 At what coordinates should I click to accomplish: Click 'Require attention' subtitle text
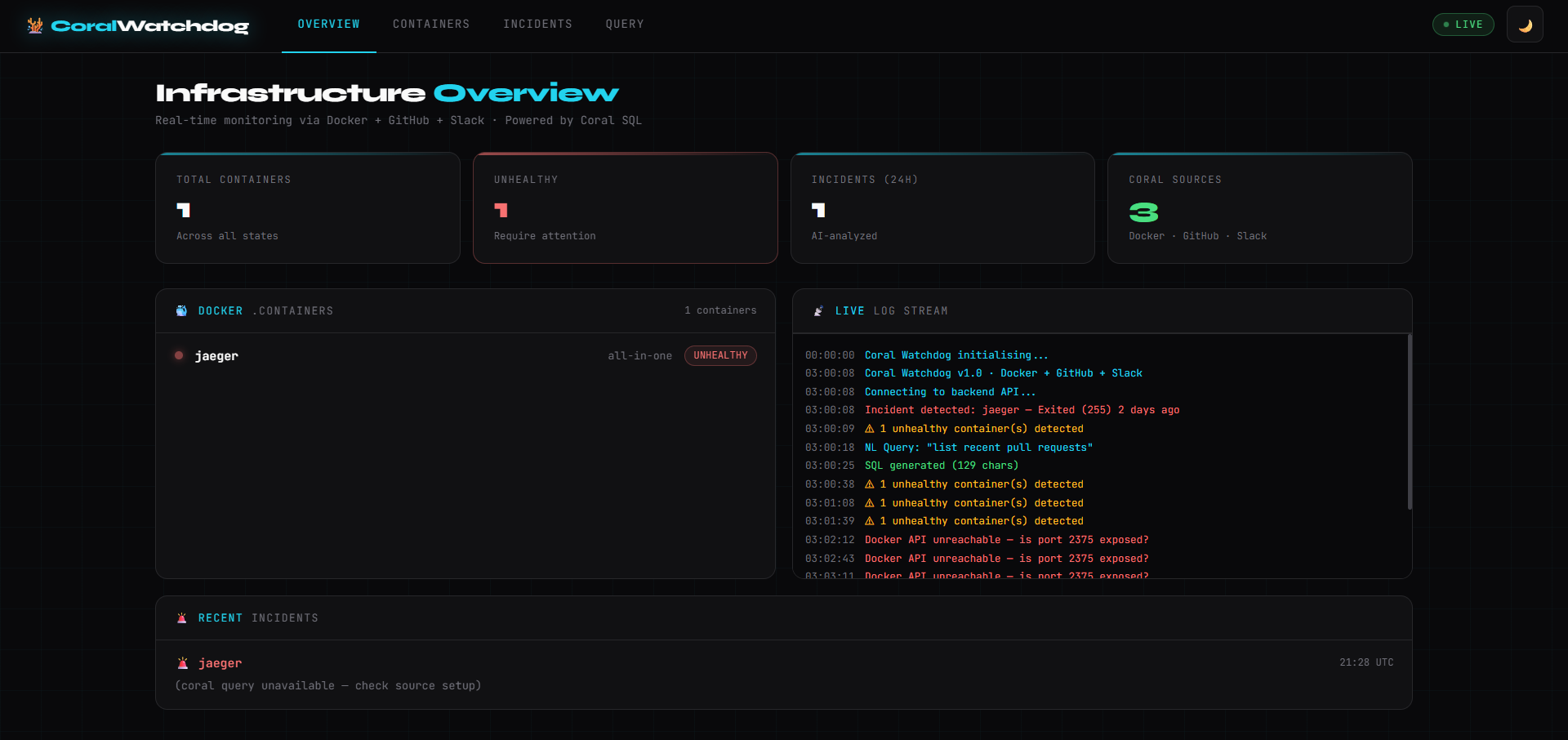click(x=545, y=236)
